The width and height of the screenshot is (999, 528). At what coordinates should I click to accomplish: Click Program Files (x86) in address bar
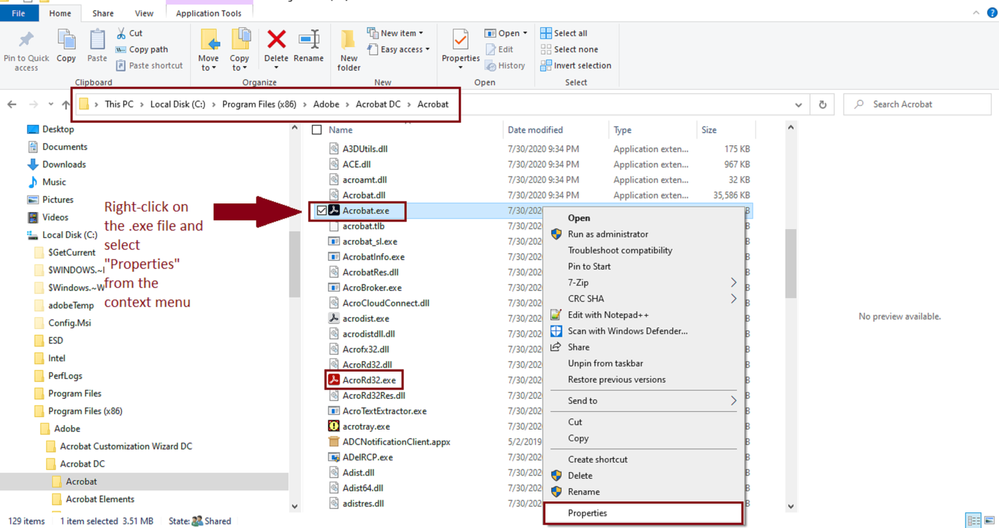[259, 104]
